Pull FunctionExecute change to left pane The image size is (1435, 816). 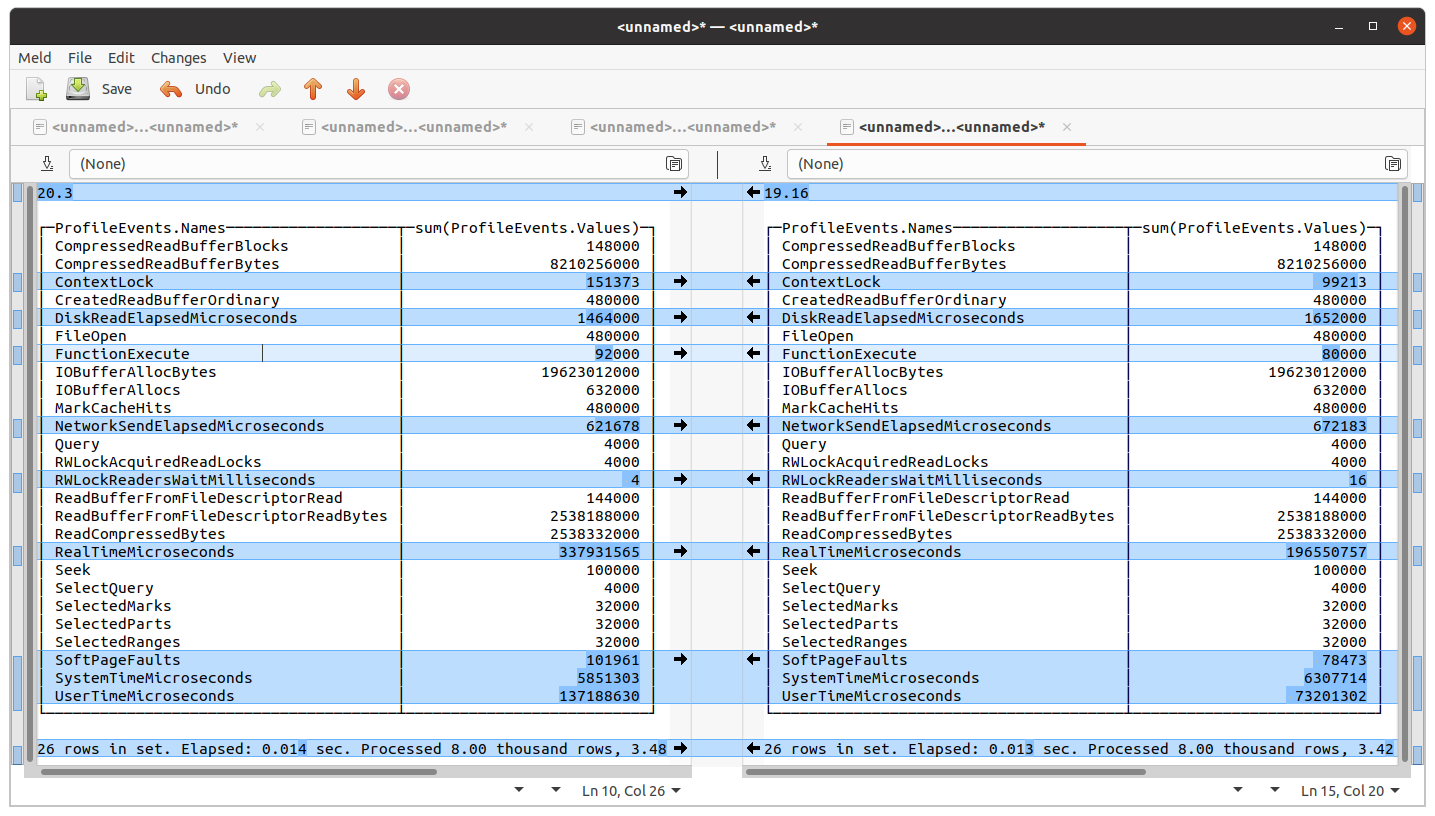[x=754, y=354]
